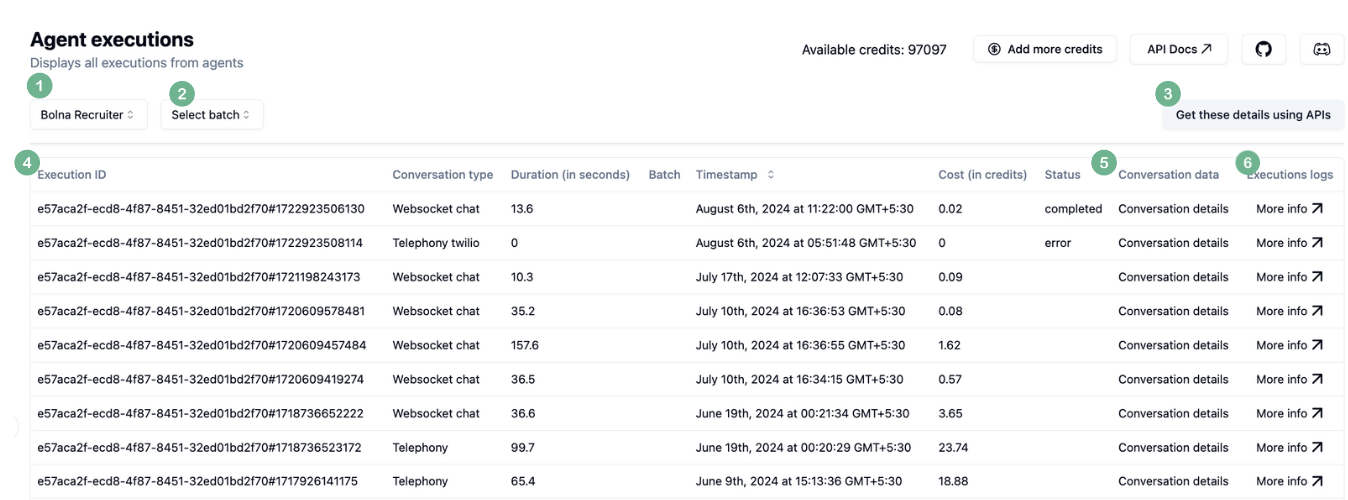1348x500 pixels.
Task: Select execution ID ending 1722923508114
Action: pyautogui.click(x=200, y=243)
